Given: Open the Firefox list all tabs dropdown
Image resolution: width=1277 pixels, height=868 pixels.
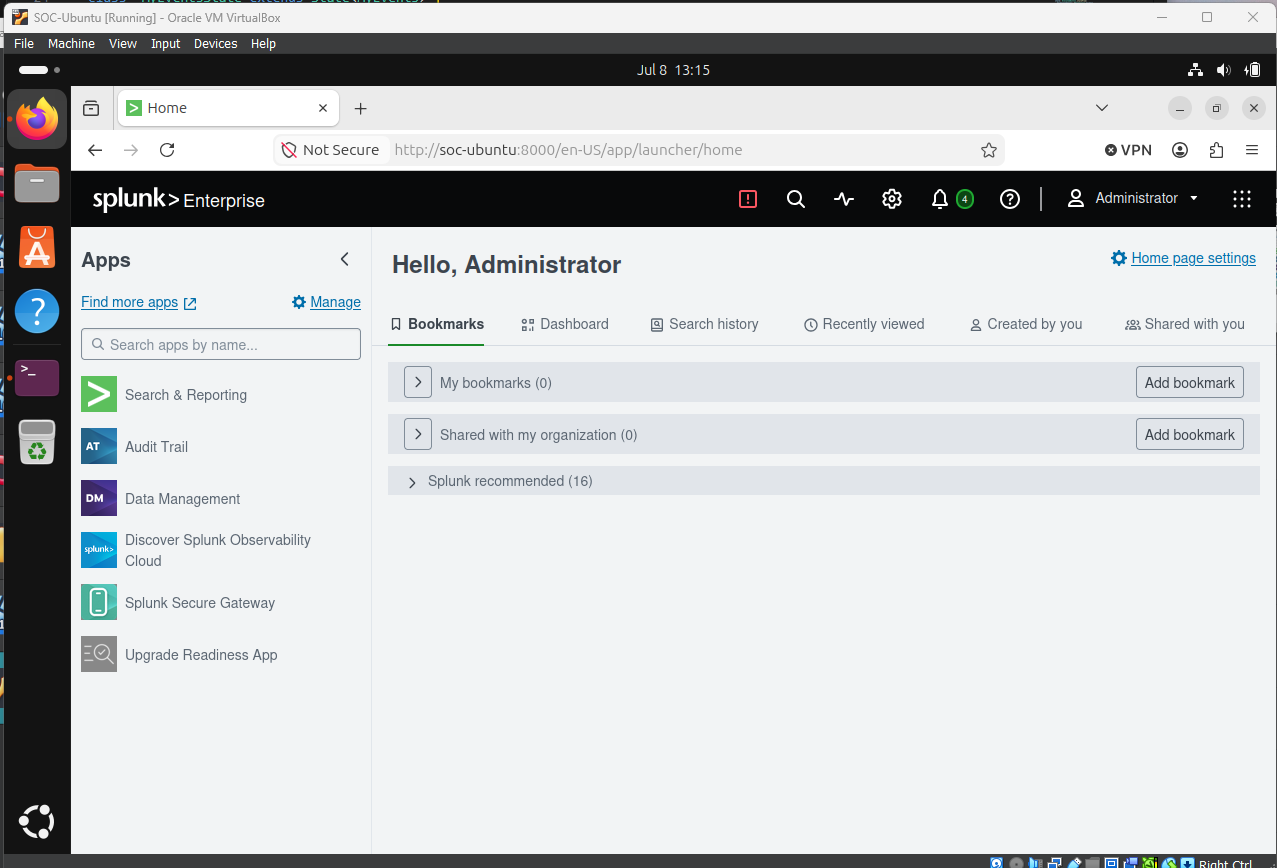Looking at the screenshot, I should (x=1102, y=108).
